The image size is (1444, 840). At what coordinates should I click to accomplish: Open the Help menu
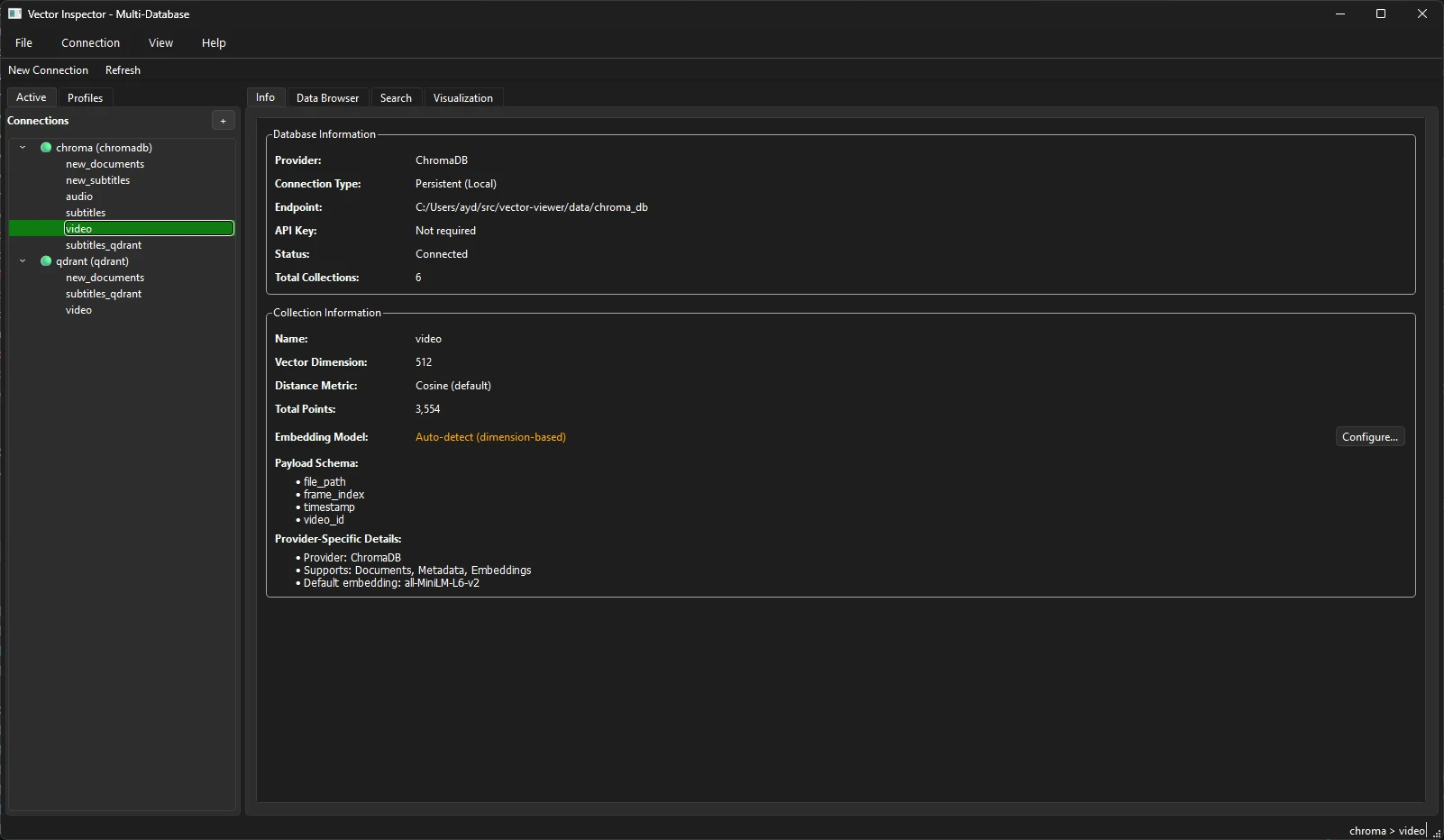pyautogui.click(x=214, y=42)
